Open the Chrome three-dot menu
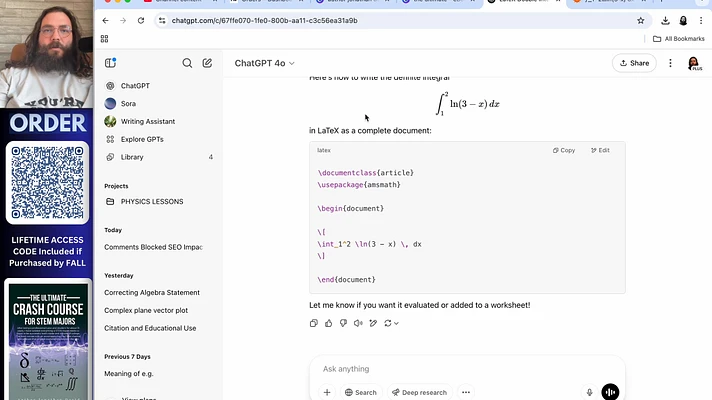712x400 pixels. (x=701, y=20)
